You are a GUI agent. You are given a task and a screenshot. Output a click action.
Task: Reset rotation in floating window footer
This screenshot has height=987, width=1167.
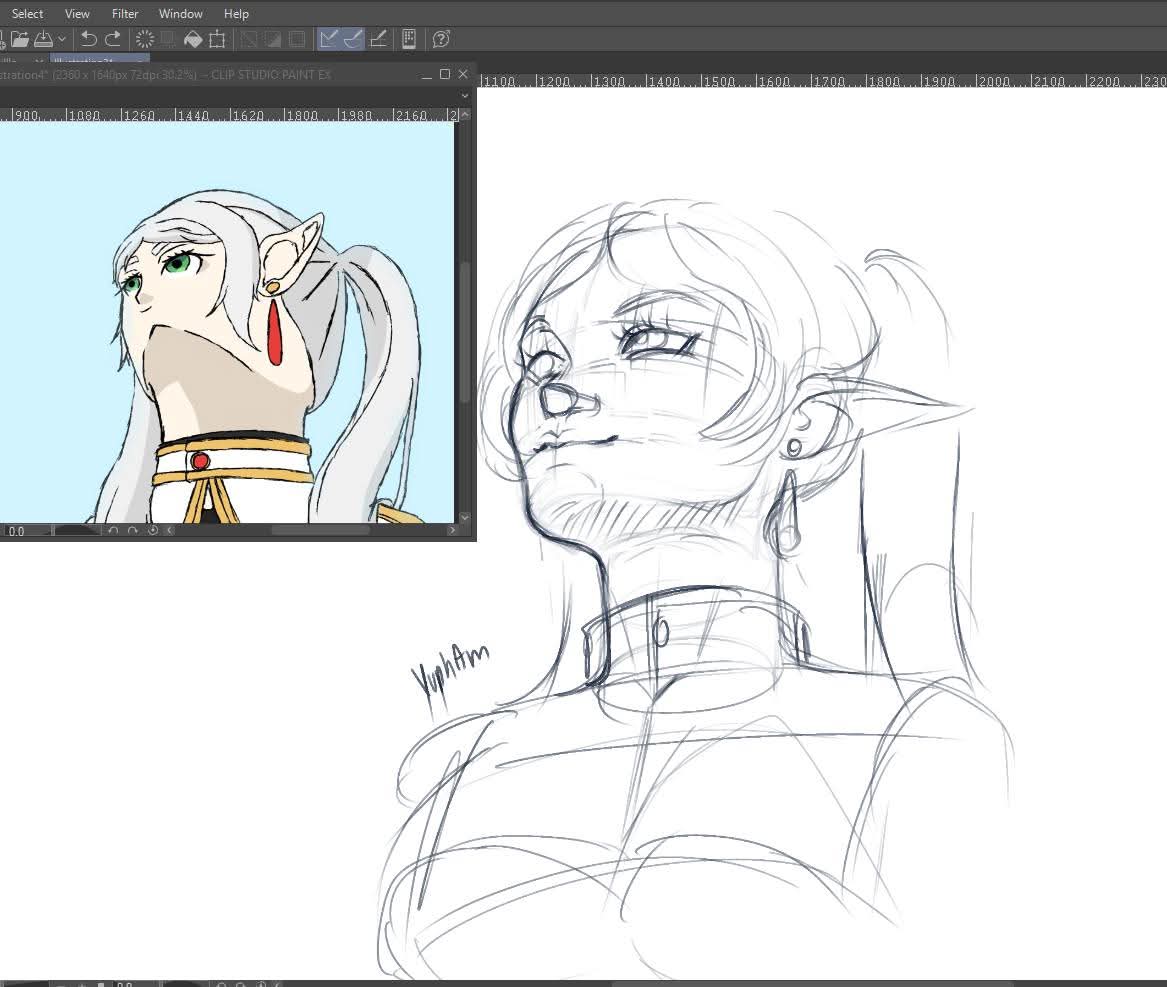click(x=153, y=531)
